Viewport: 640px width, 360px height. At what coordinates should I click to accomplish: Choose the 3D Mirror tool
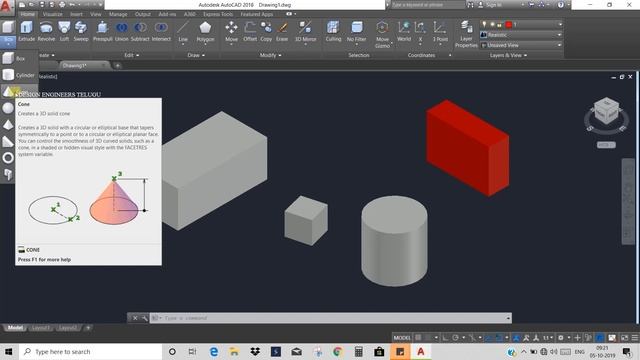pyautogui.click(x=305, y=32)
